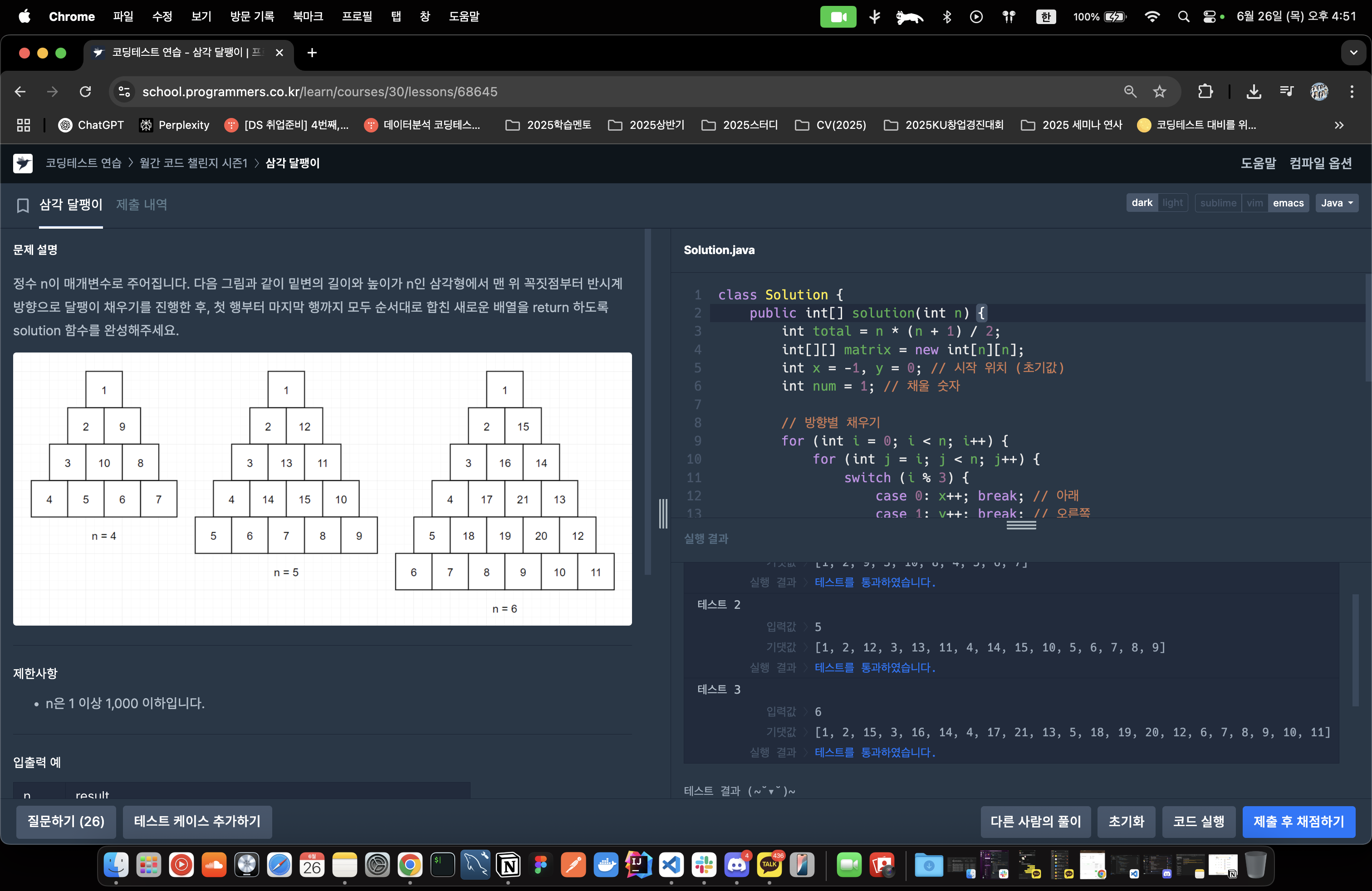Expand hidden bookmarks with double chevron
The image size is (1372, 891).
point(1338,125)
